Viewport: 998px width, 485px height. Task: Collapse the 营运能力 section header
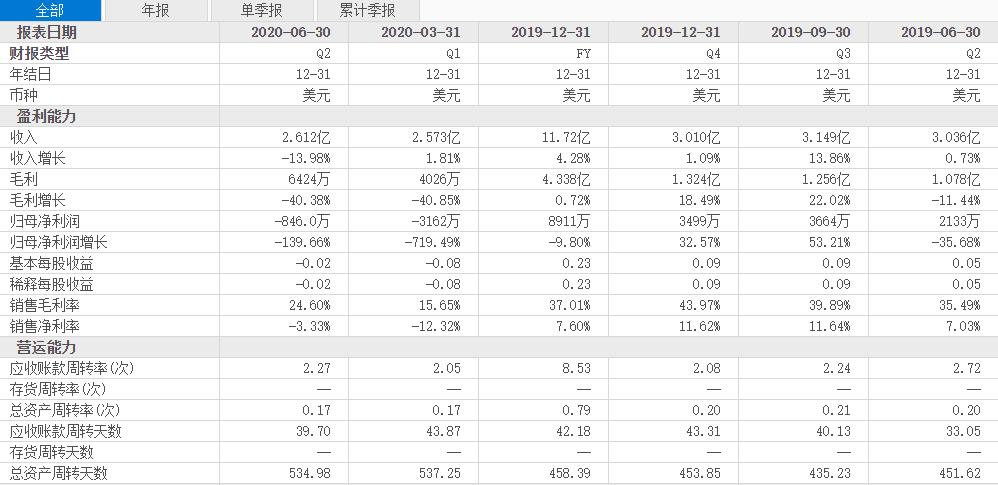coord(46,347)
